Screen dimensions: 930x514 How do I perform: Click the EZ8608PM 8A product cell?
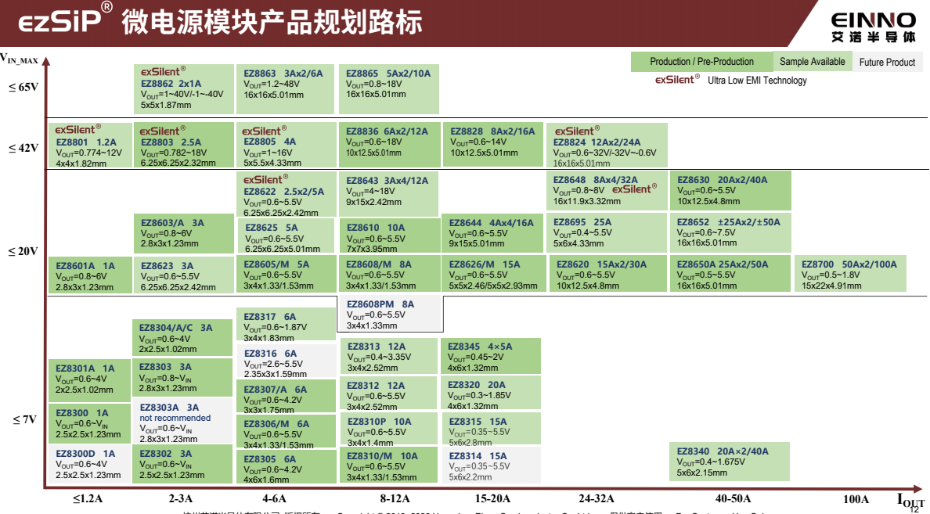[390, 314]
